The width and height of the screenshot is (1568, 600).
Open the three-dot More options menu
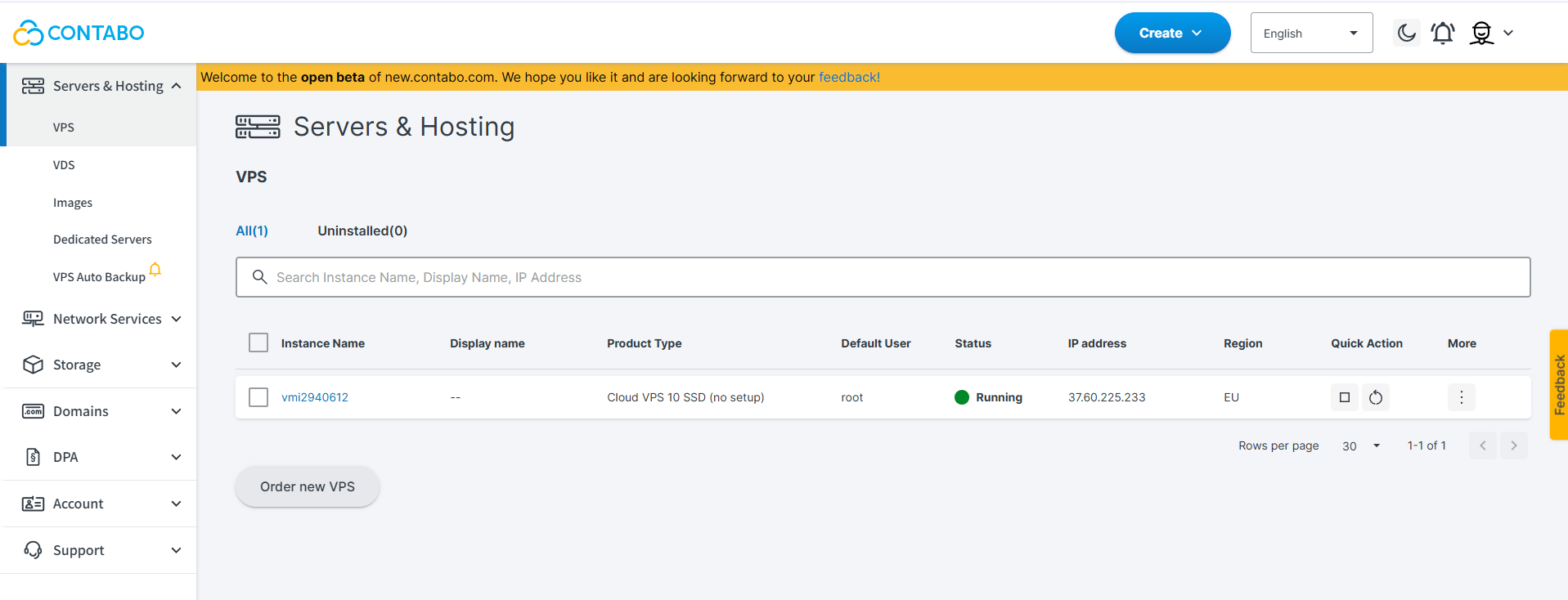pos(1461,397)
